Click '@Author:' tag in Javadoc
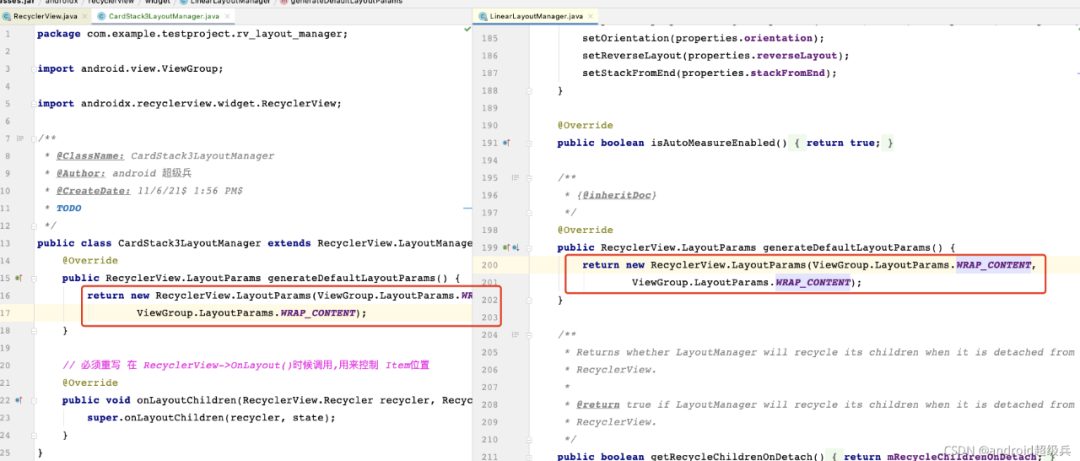The width and height of the screenshot is (1080, 461). [81, 173]
